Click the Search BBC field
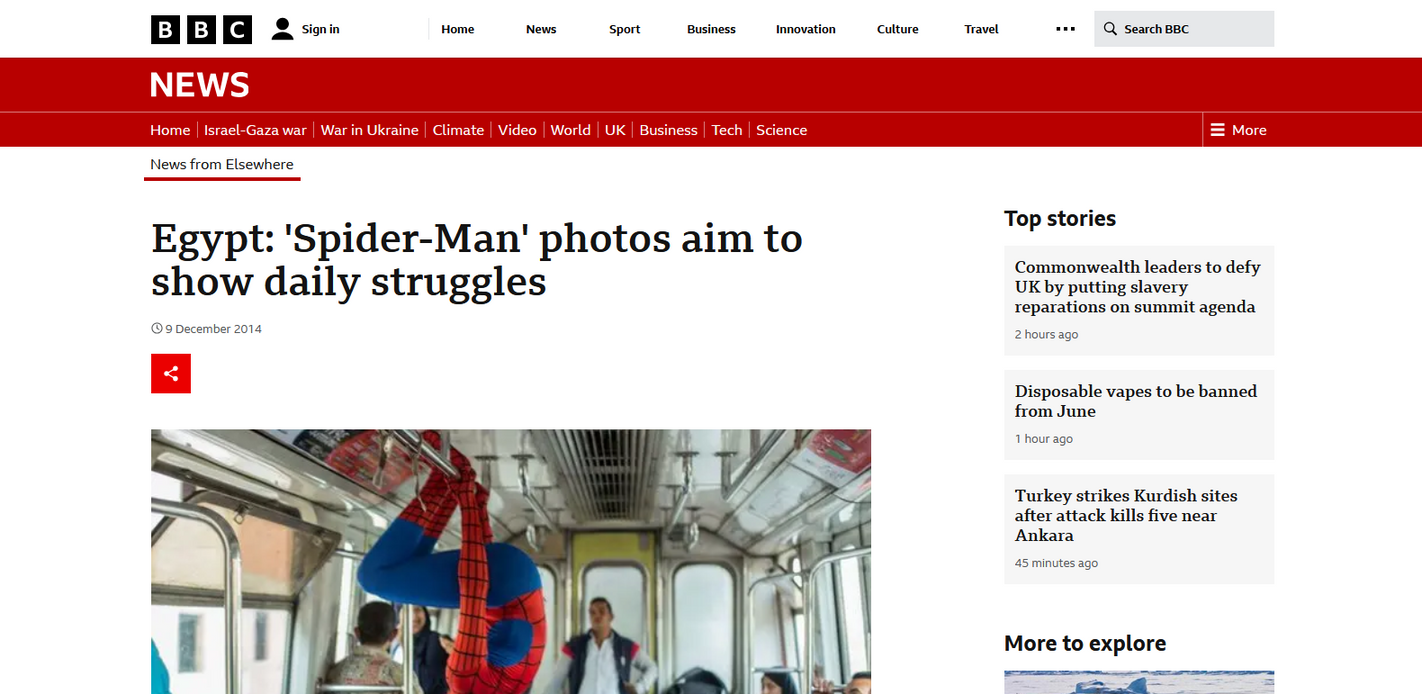This screenshot has height=694, width=1422. click(1184, 29)
